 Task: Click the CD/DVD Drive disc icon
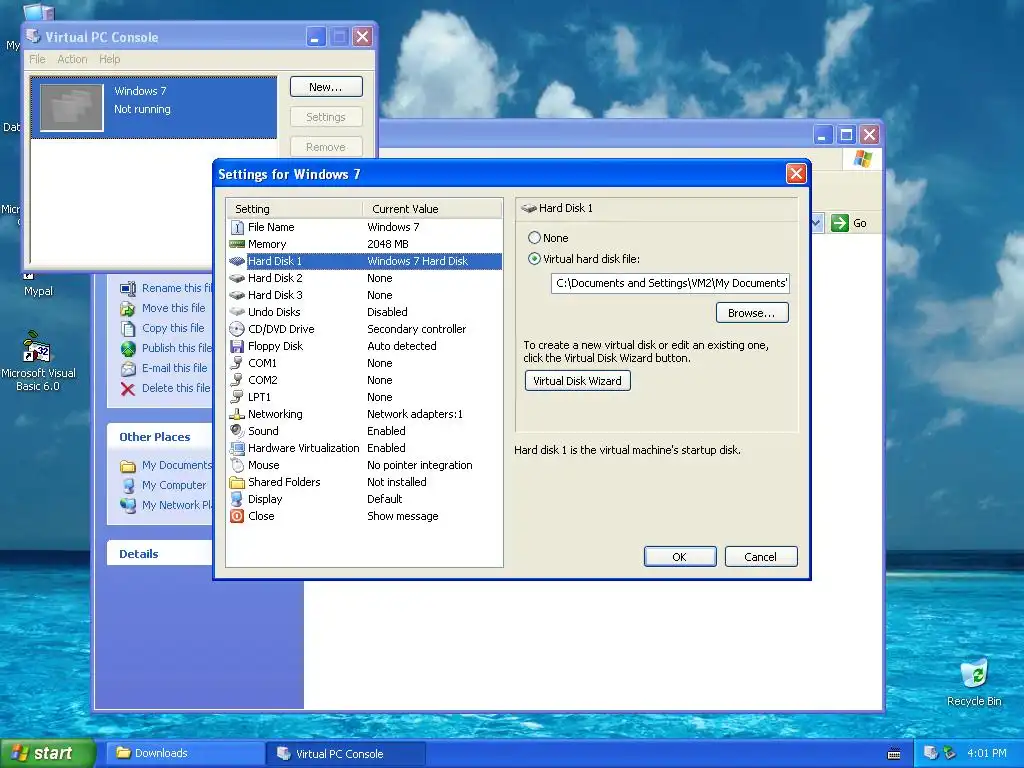[237, 329]
